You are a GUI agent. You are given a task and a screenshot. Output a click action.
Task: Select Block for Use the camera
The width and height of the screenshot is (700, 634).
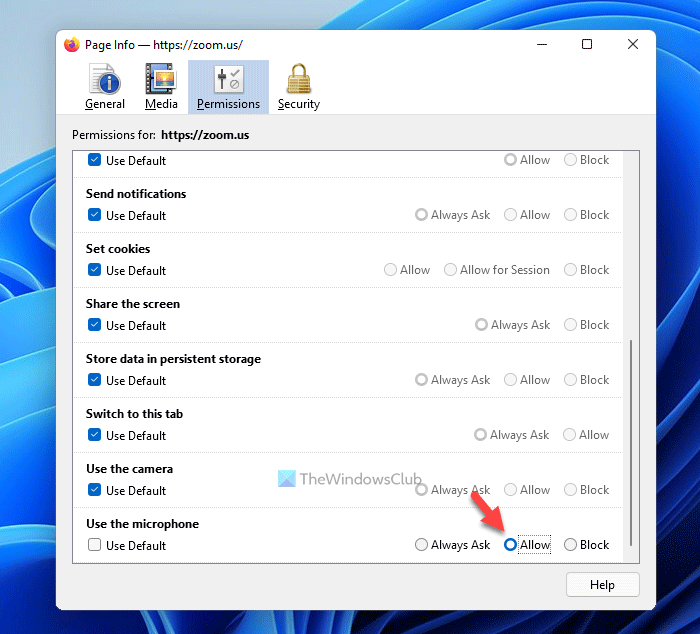[x=570, y=490]
